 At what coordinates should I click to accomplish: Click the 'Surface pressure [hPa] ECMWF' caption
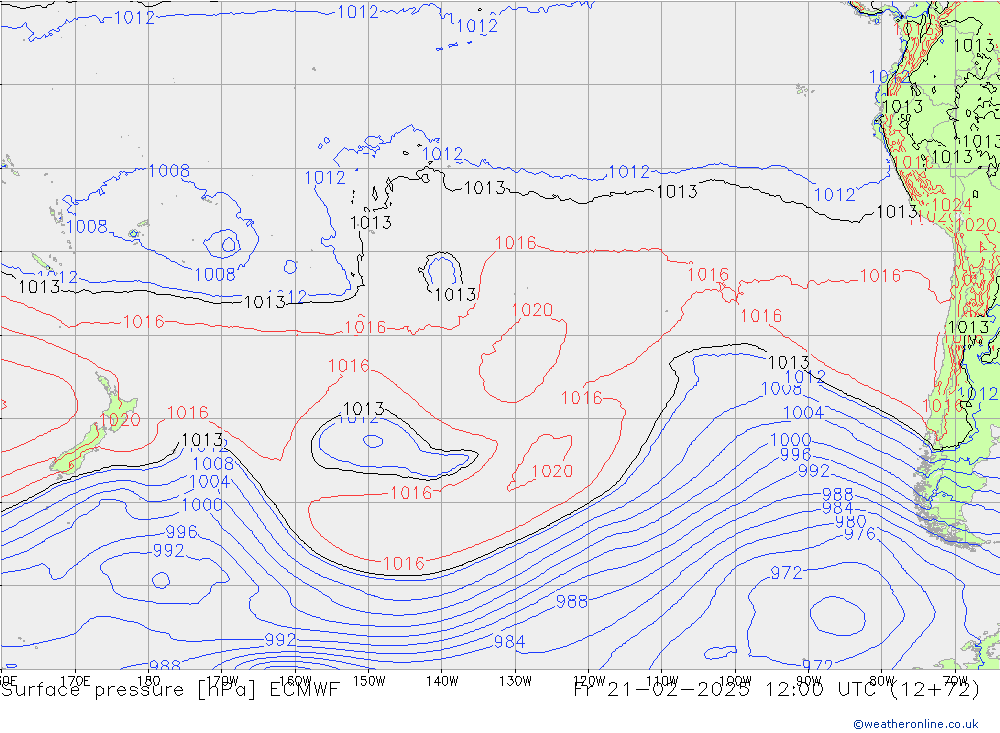coord(170,690)
